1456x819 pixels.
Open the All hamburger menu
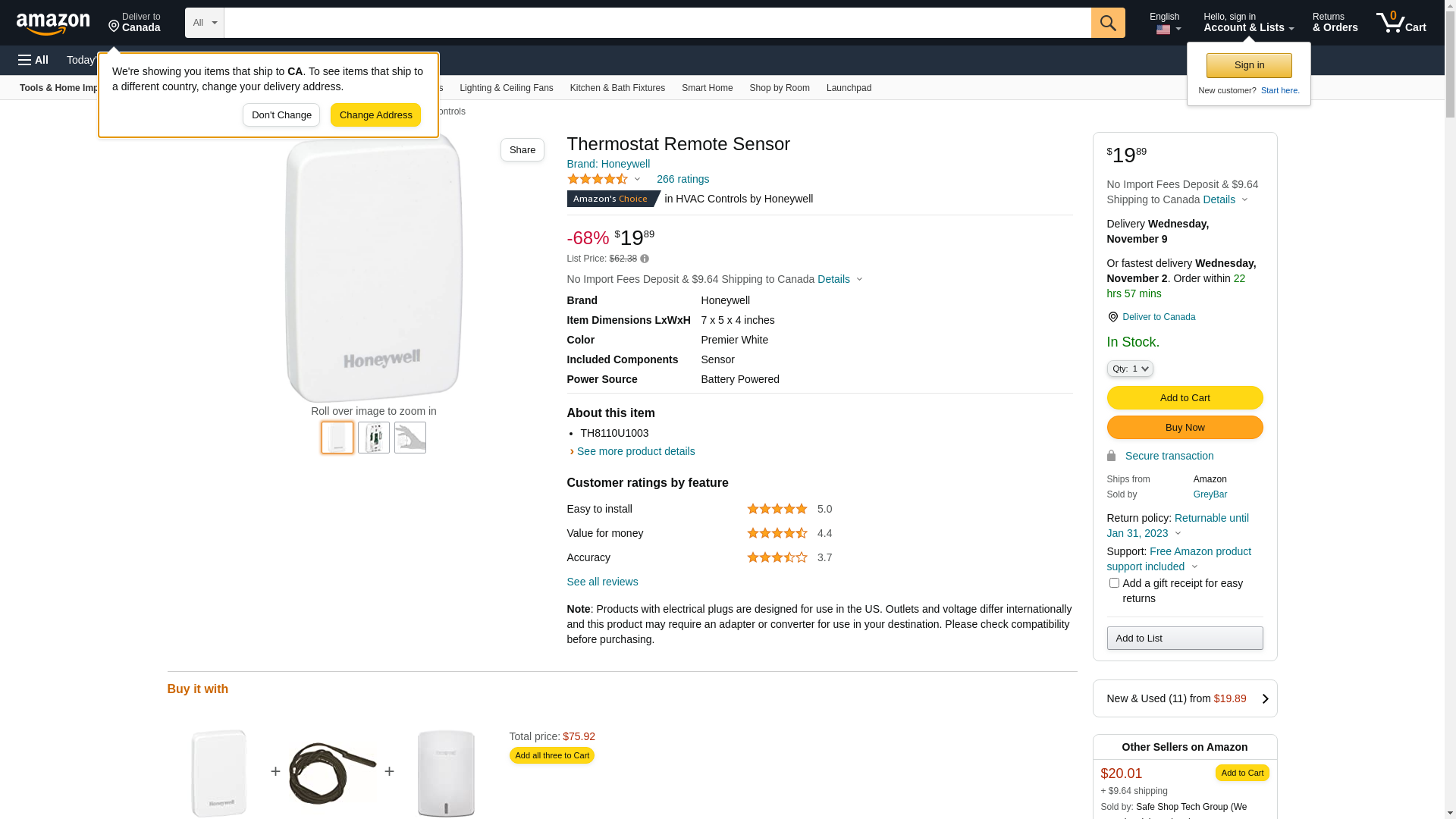point(33,60)
